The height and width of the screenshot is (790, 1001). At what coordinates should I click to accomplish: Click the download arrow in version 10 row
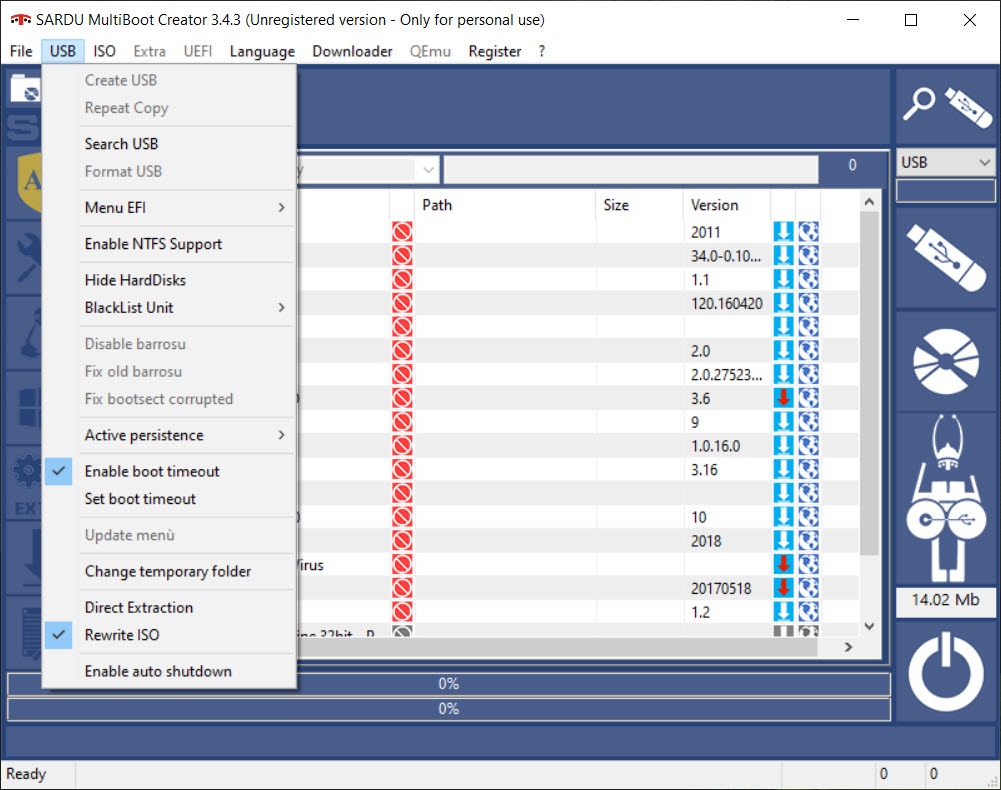coord(783,517)
